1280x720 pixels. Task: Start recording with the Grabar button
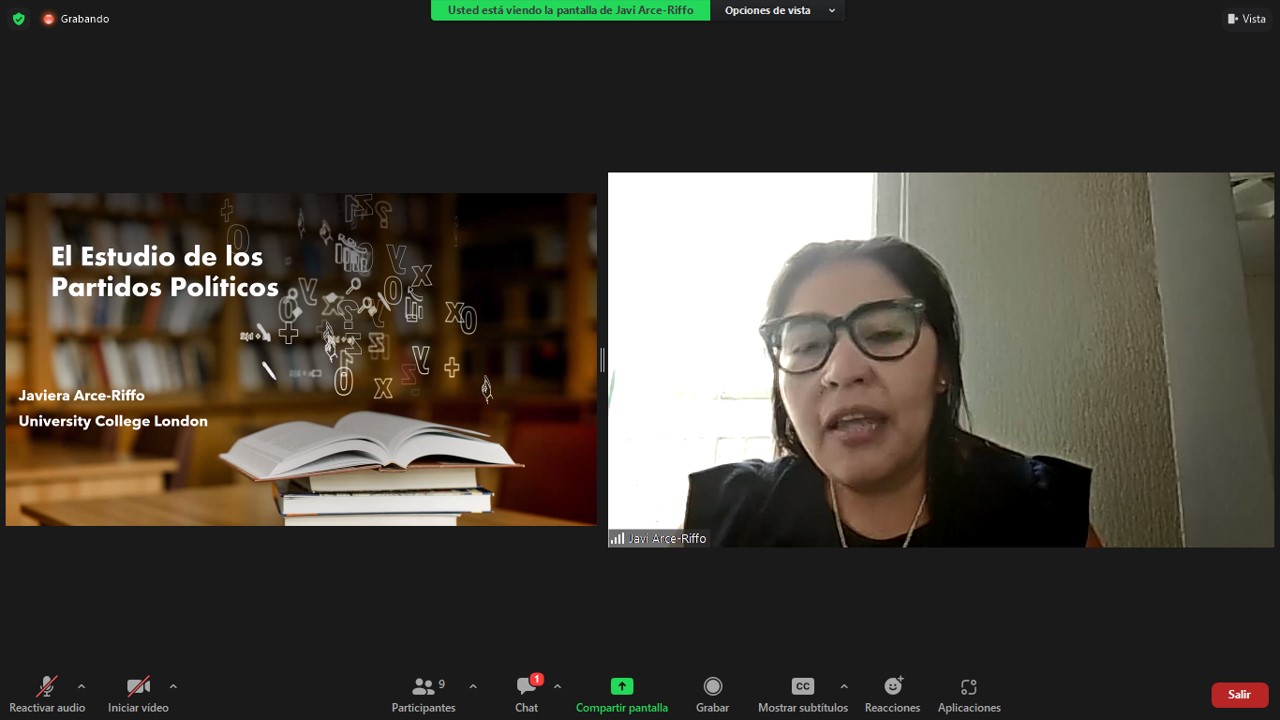point(712,694)
